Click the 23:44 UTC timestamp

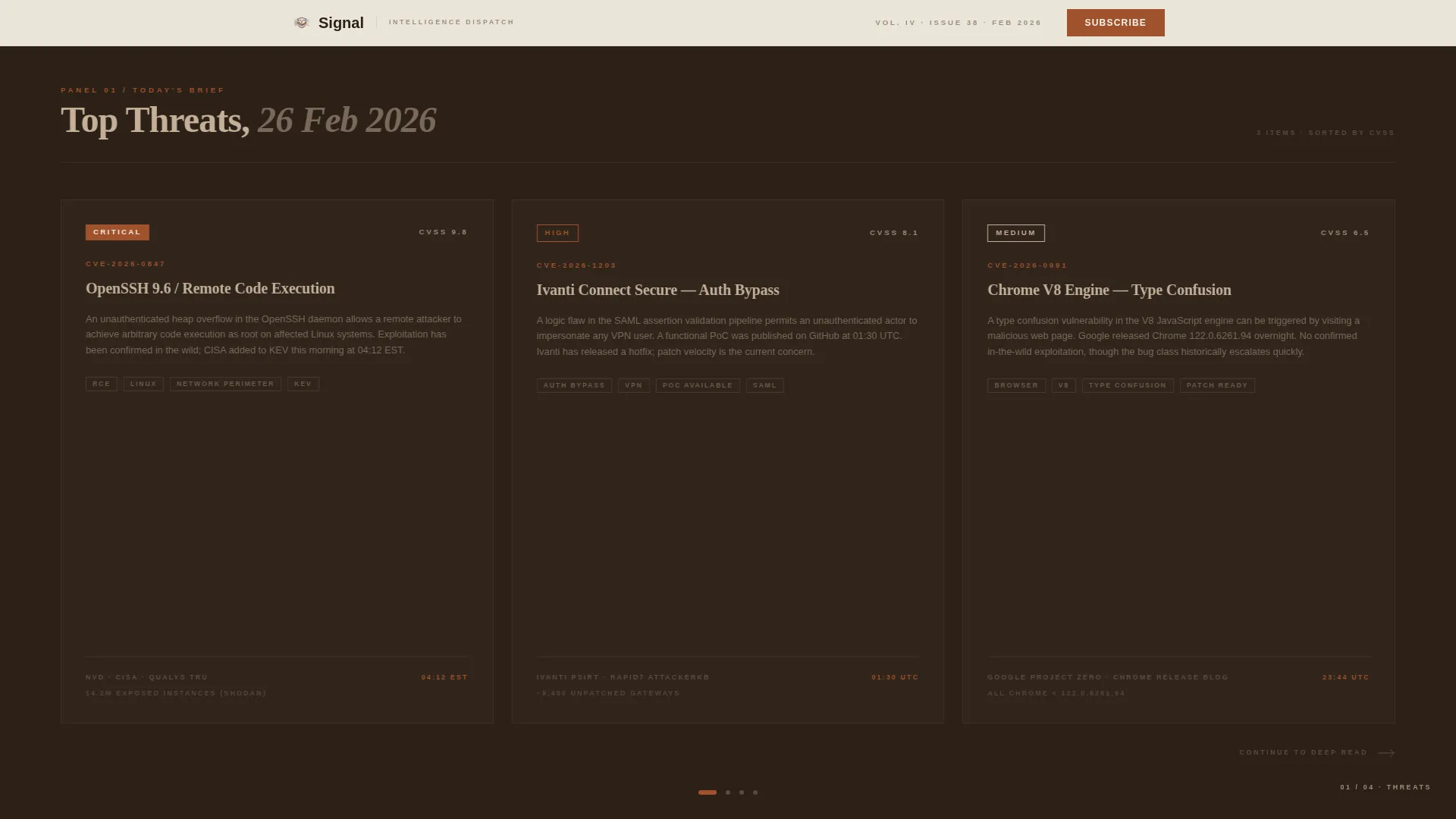click(1346, 677)
